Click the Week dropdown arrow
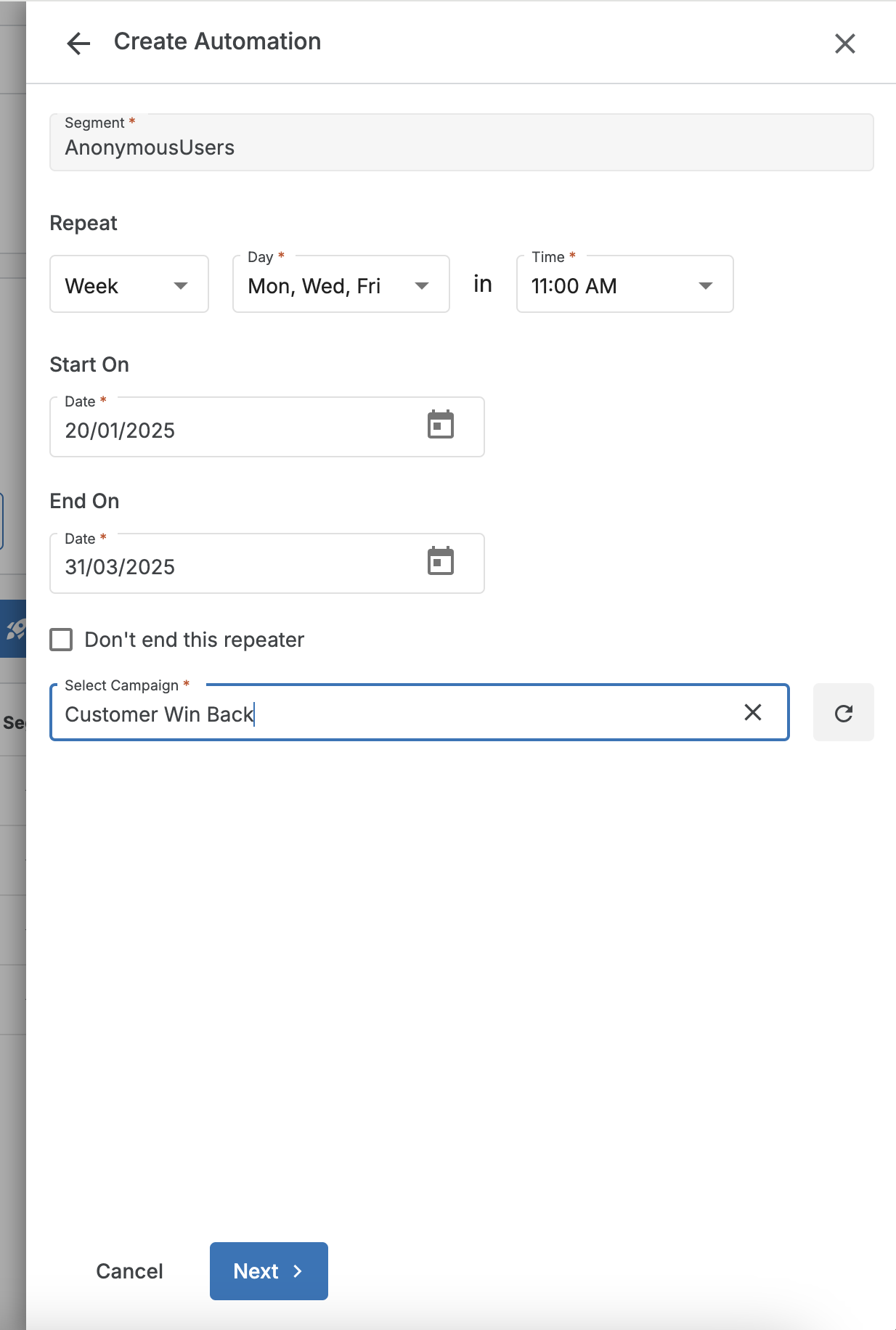Image resolution: width=896 pixels, height=1330 pixels. [181, 286]
